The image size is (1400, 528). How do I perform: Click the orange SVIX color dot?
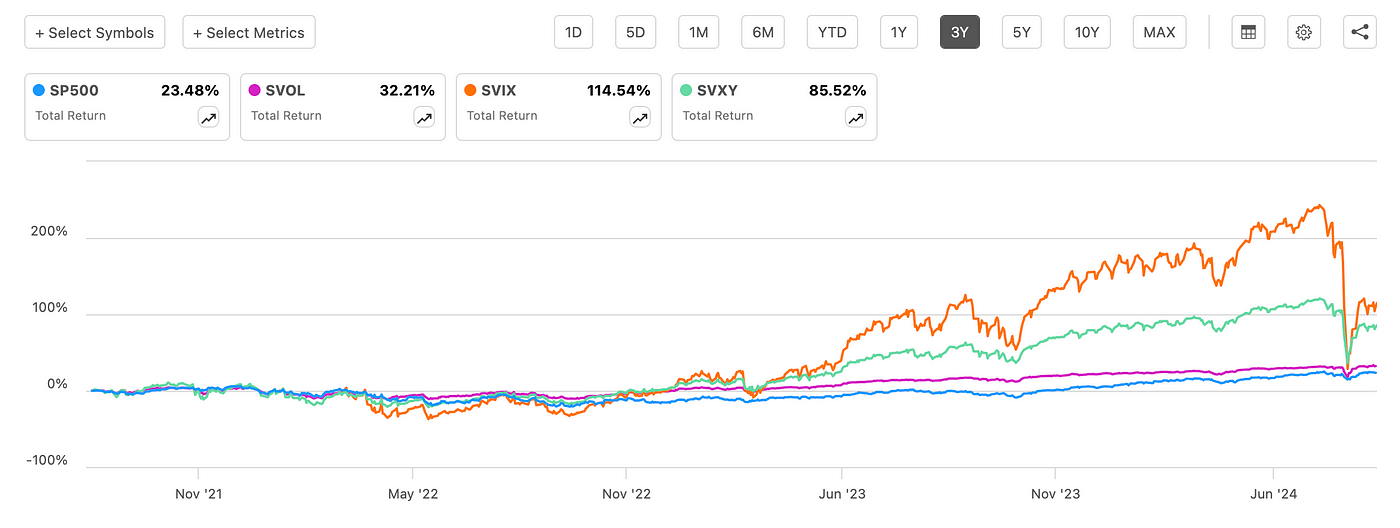471,90
